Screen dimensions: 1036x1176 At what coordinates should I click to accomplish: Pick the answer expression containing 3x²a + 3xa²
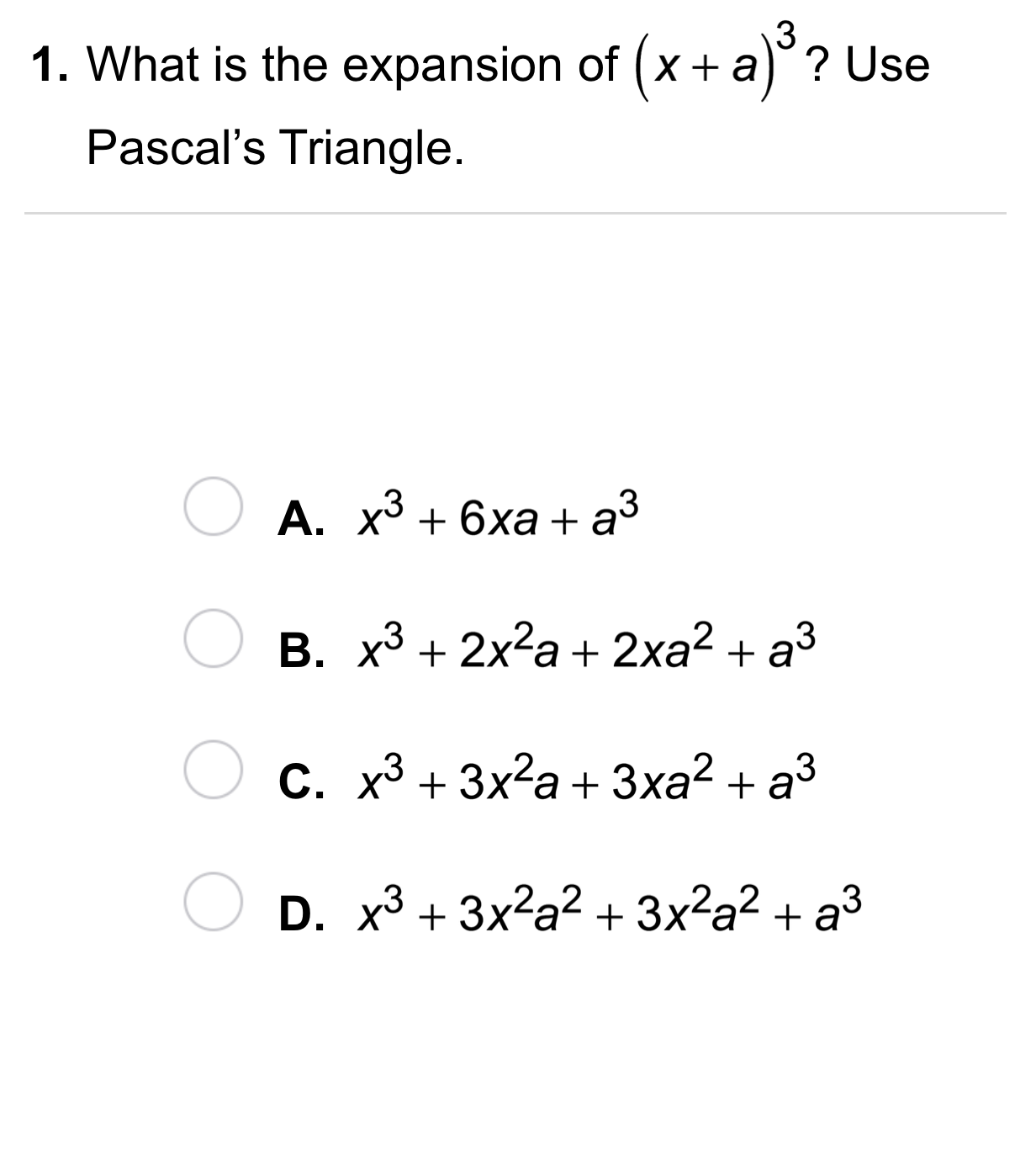point(585,778)
